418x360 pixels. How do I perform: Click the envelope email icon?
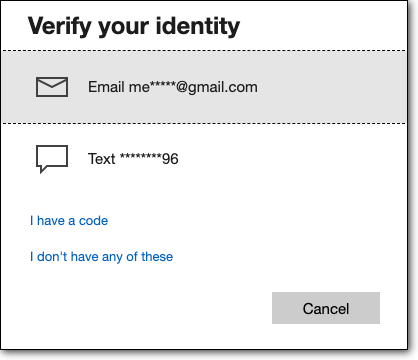pos(52,87)
